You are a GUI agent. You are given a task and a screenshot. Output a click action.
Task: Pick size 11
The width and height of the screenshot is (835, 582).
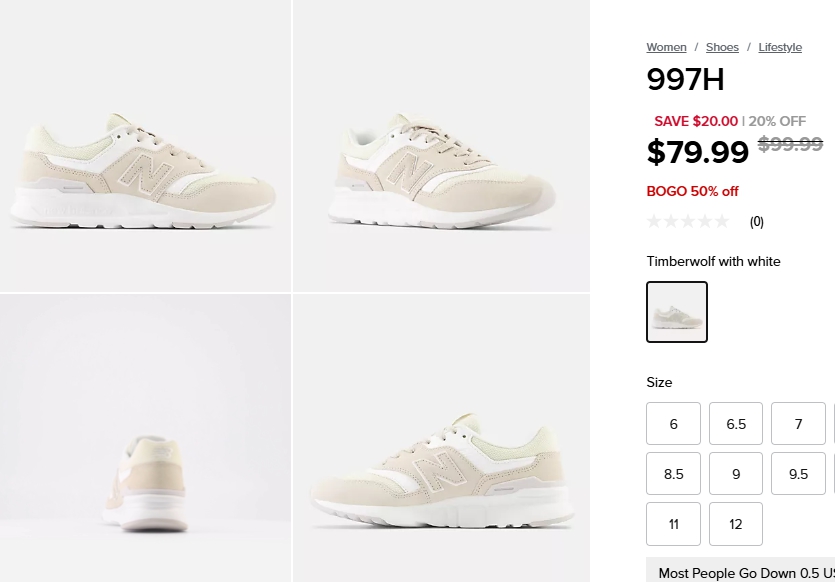tap(673, 524)
